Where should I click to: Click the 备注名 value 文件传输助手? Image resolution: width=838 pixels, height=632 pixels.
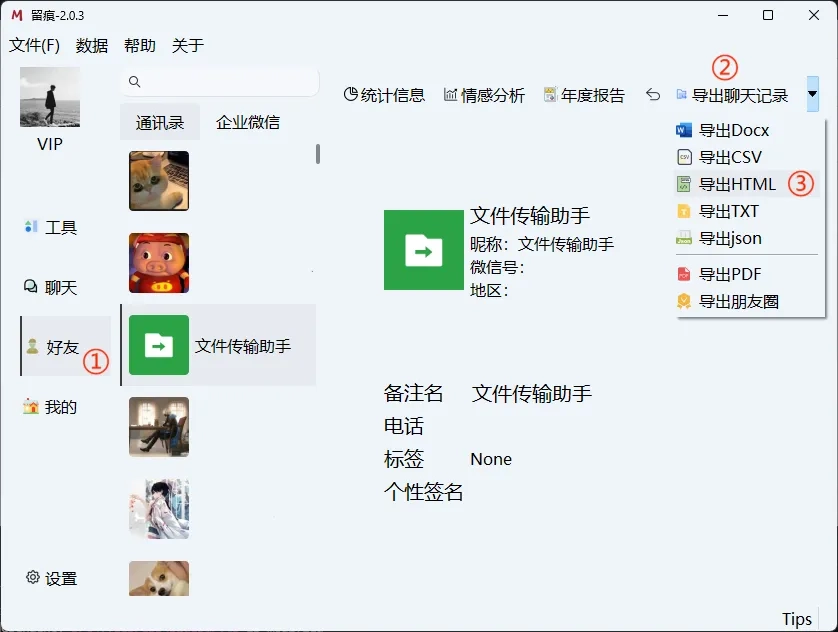point(531,394)
